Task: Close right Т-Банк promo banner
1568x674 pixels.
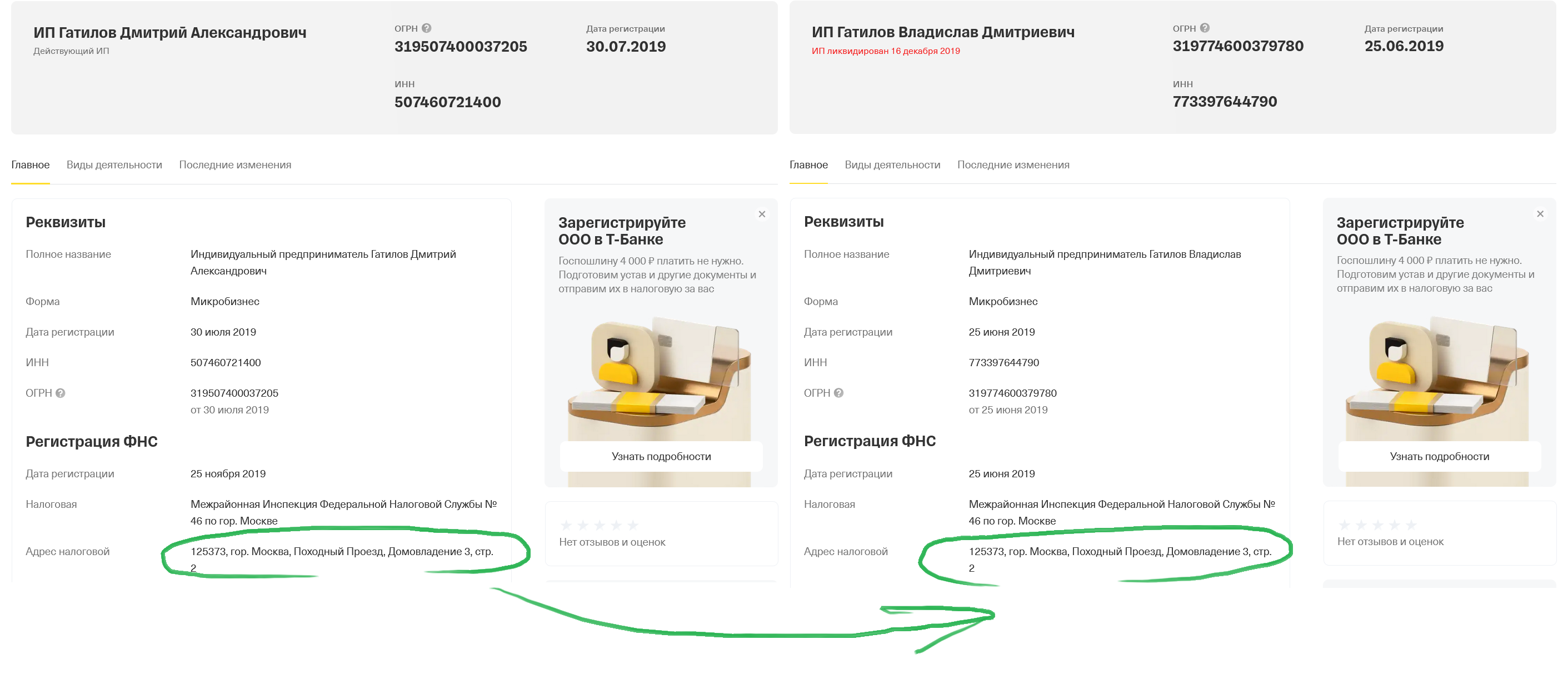Action: point(1540,214)
